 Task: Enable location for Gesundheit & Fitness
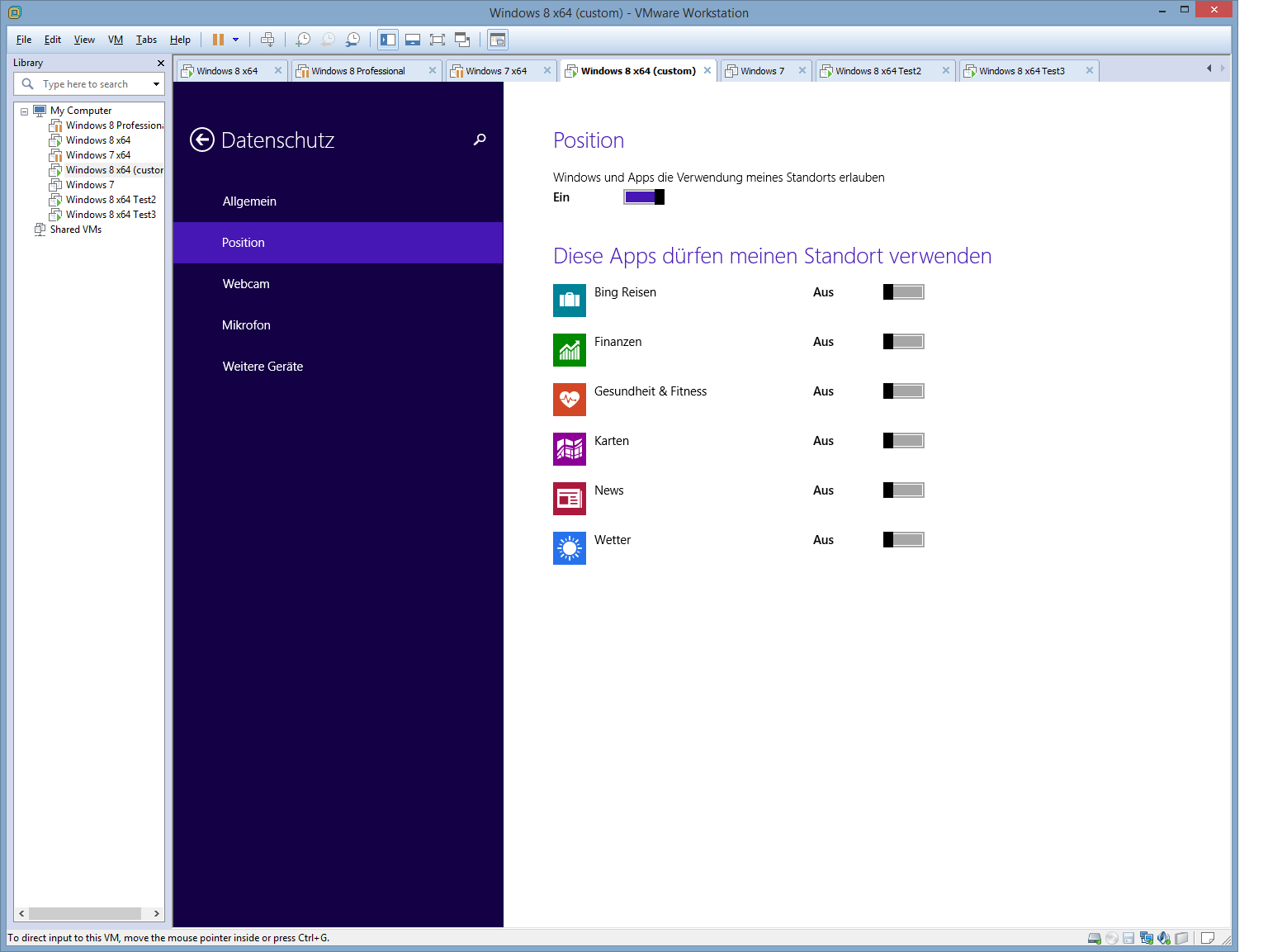(x=904, y=391)
